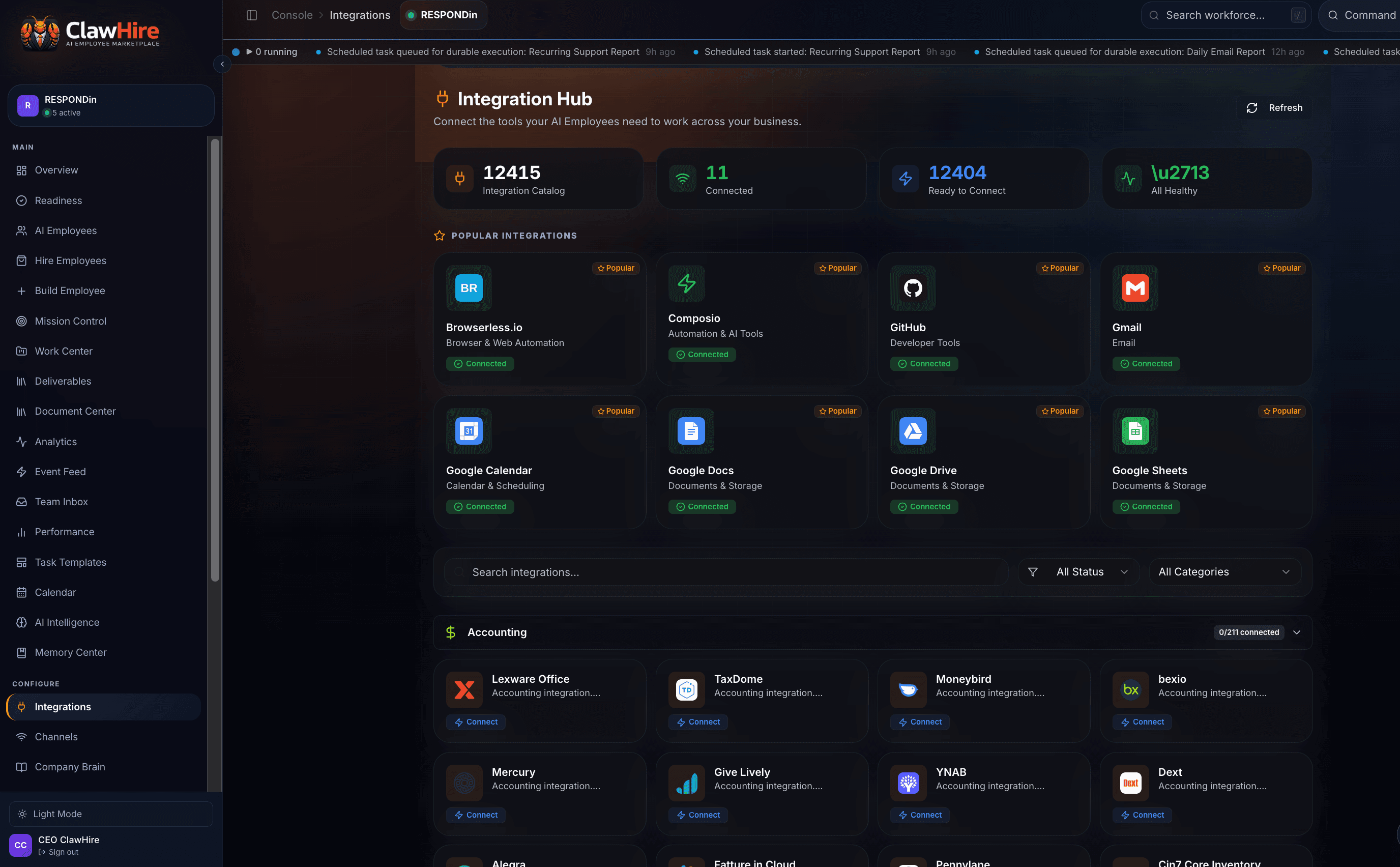Navigate to Mission Control

103,321
